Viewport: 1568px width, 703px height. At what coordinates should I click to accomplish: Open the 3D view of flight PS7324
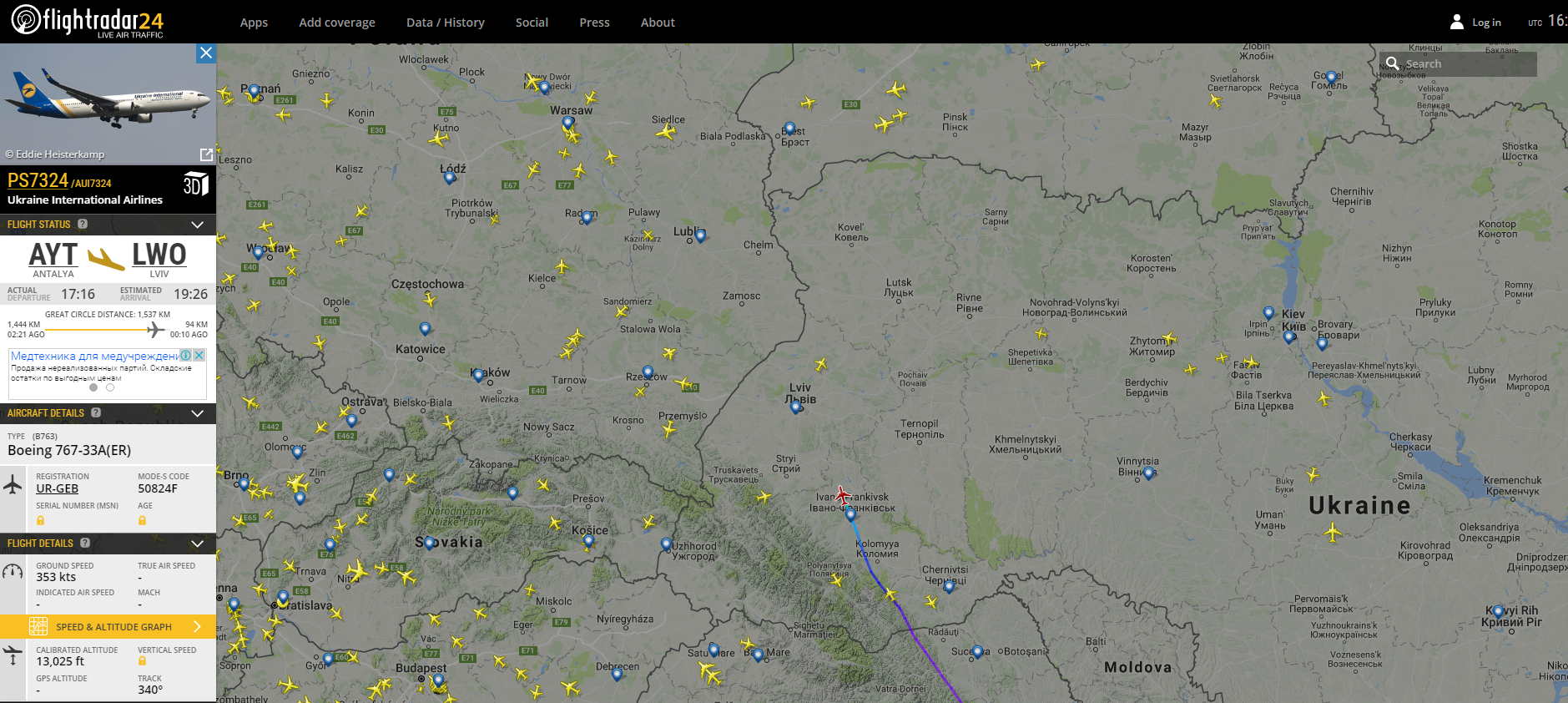point(195,184)
